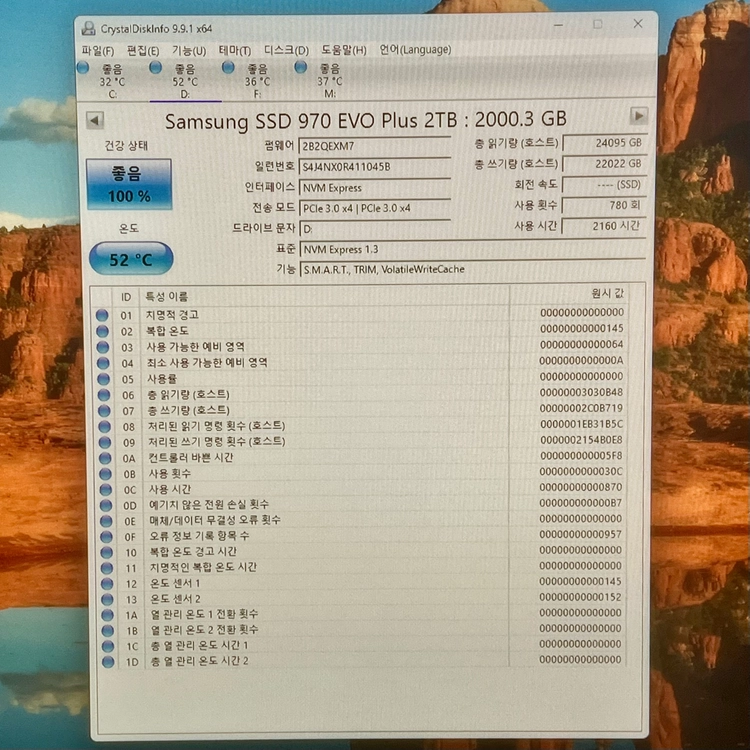
Task: Click the firmware field 2B2QEXM7
Action: tap(374, 146)
